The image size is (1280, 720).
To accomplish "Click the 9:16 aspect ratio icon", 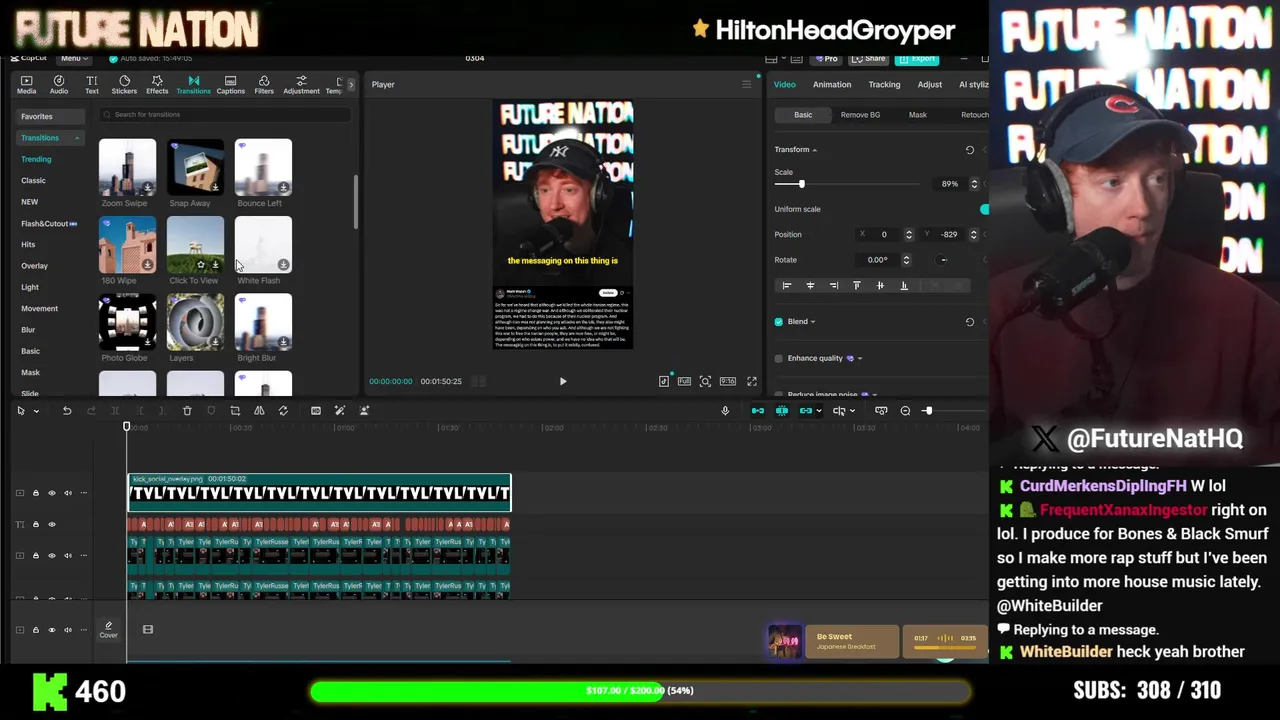I will (728, 381).
